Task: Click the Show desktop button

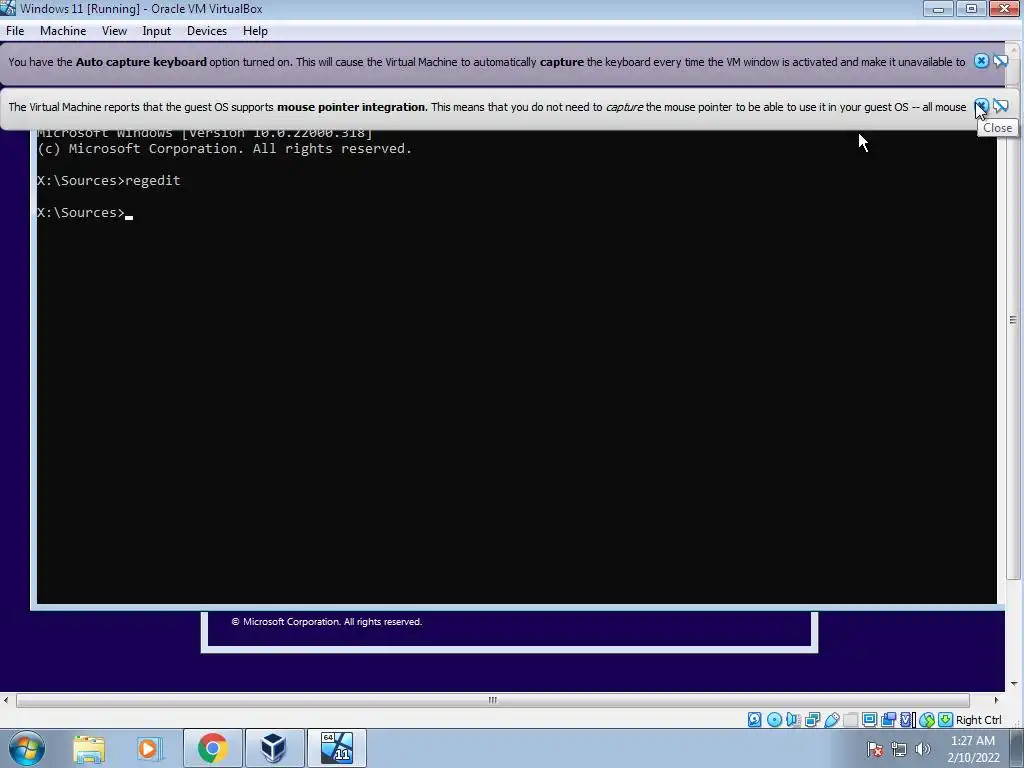Action: pyautogui.click(x=1017, y=748)
